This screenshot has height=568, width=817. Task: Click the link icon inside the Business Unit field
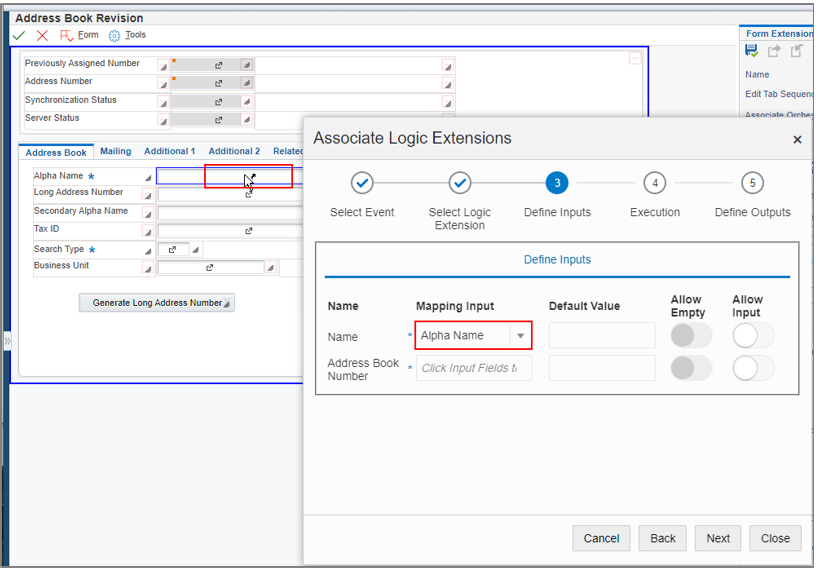pyautogui.click(x=209, y=268)
